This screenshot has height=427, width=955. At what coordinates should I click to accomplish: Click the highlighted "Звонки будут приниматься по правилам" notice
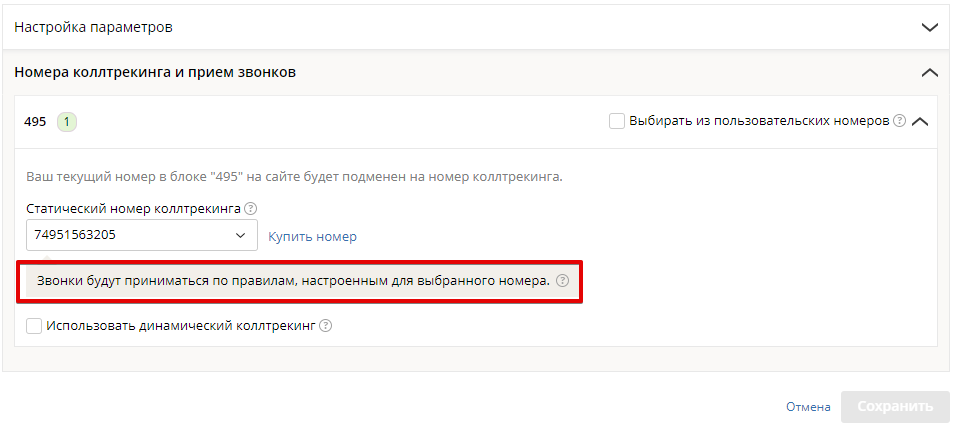pos(300,281)
